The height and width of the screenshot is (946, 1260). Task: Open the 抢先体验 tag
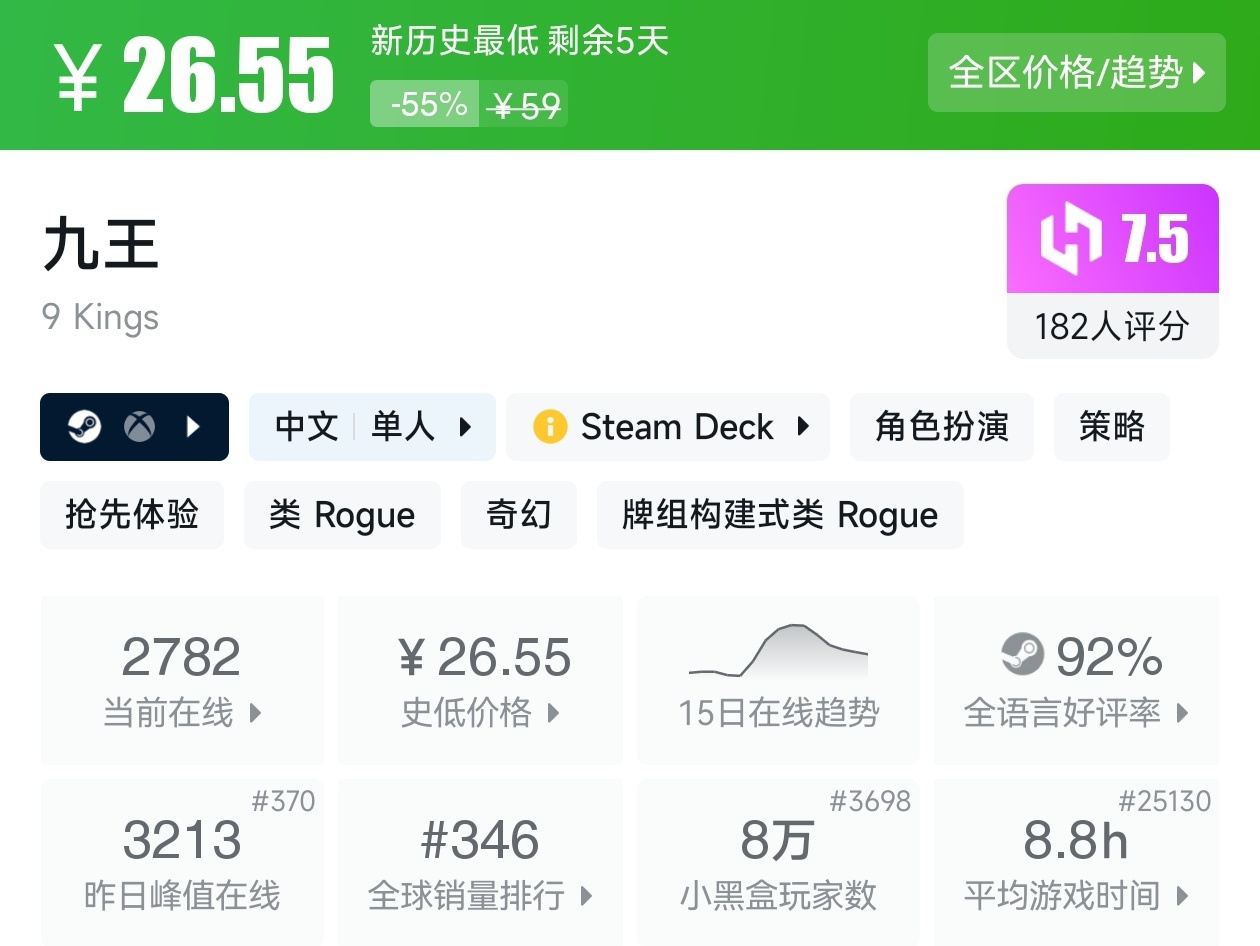(x=132, y=515)
